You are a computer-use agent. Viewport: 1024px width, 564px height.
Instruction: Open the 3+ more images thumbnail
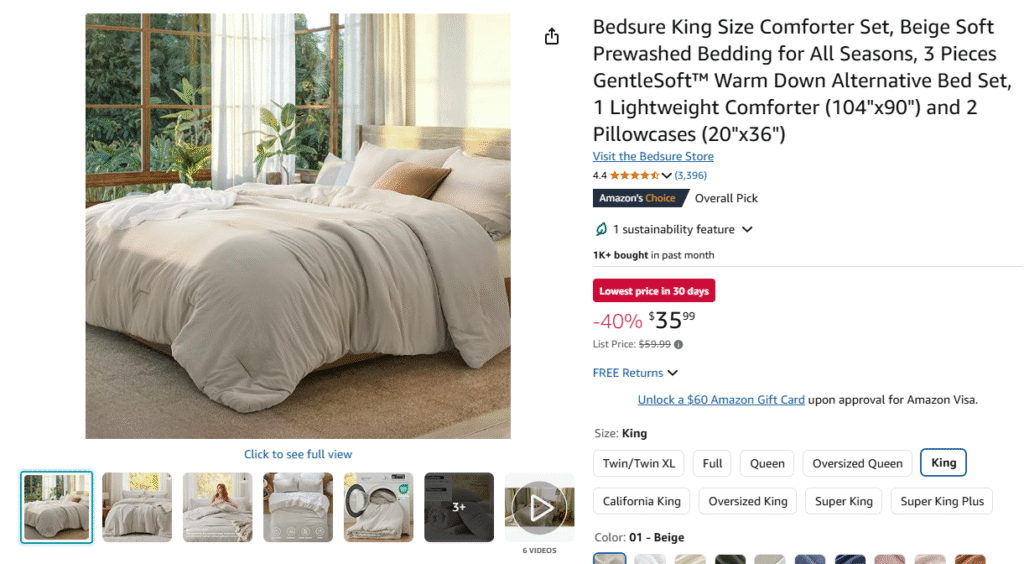[459, 507]
